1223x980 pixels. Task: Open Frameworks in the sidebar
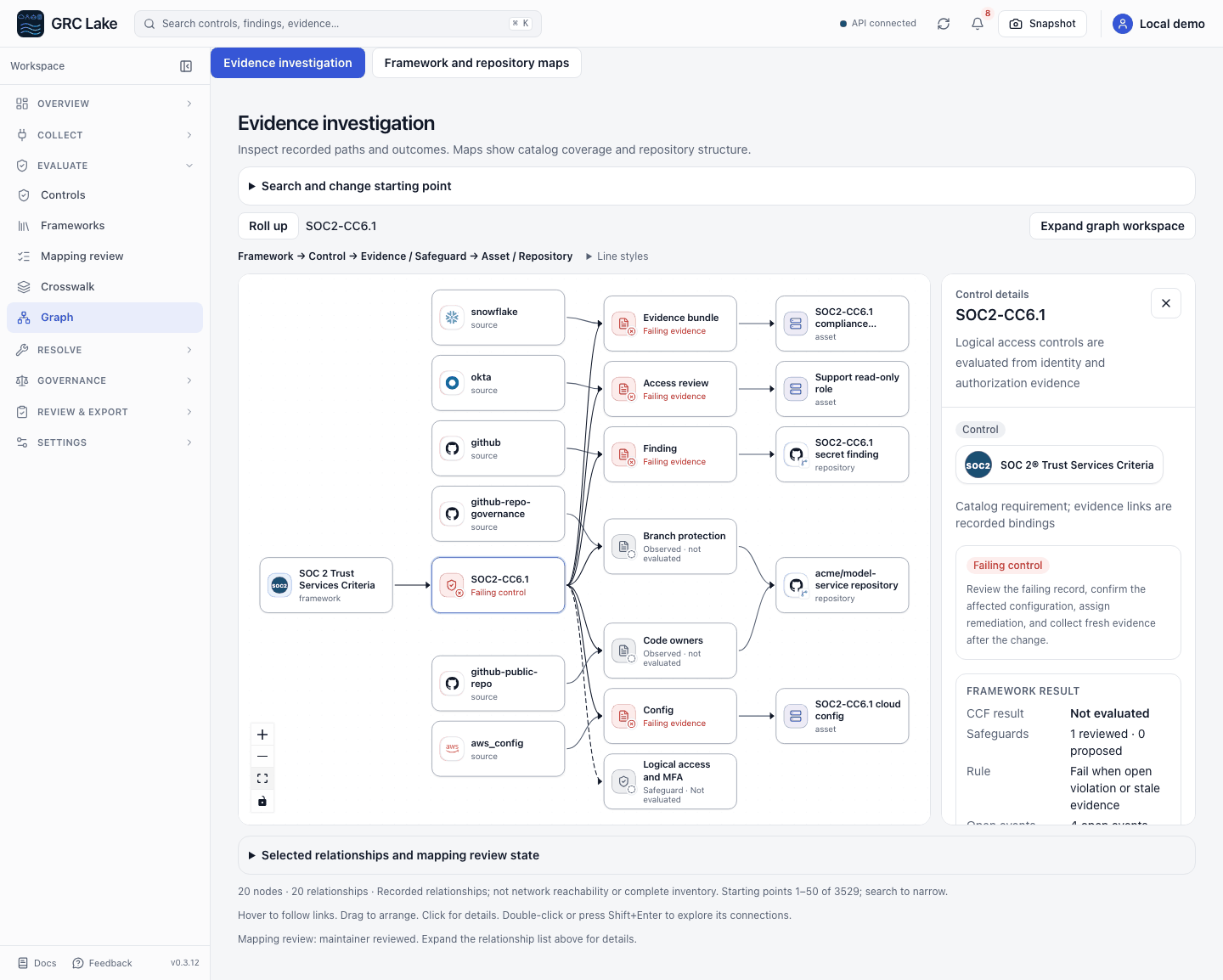point(104,226)
